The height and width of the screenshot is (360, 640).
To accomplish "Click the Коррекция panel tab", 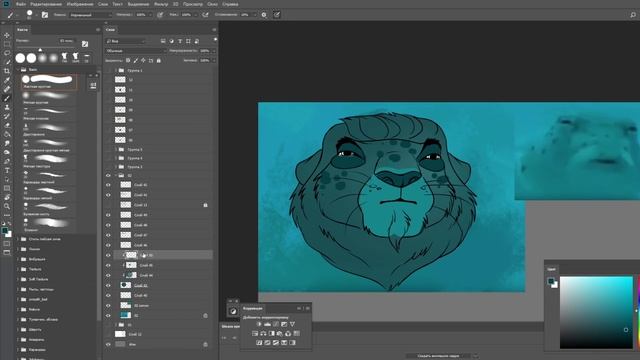I will (253, 309).
